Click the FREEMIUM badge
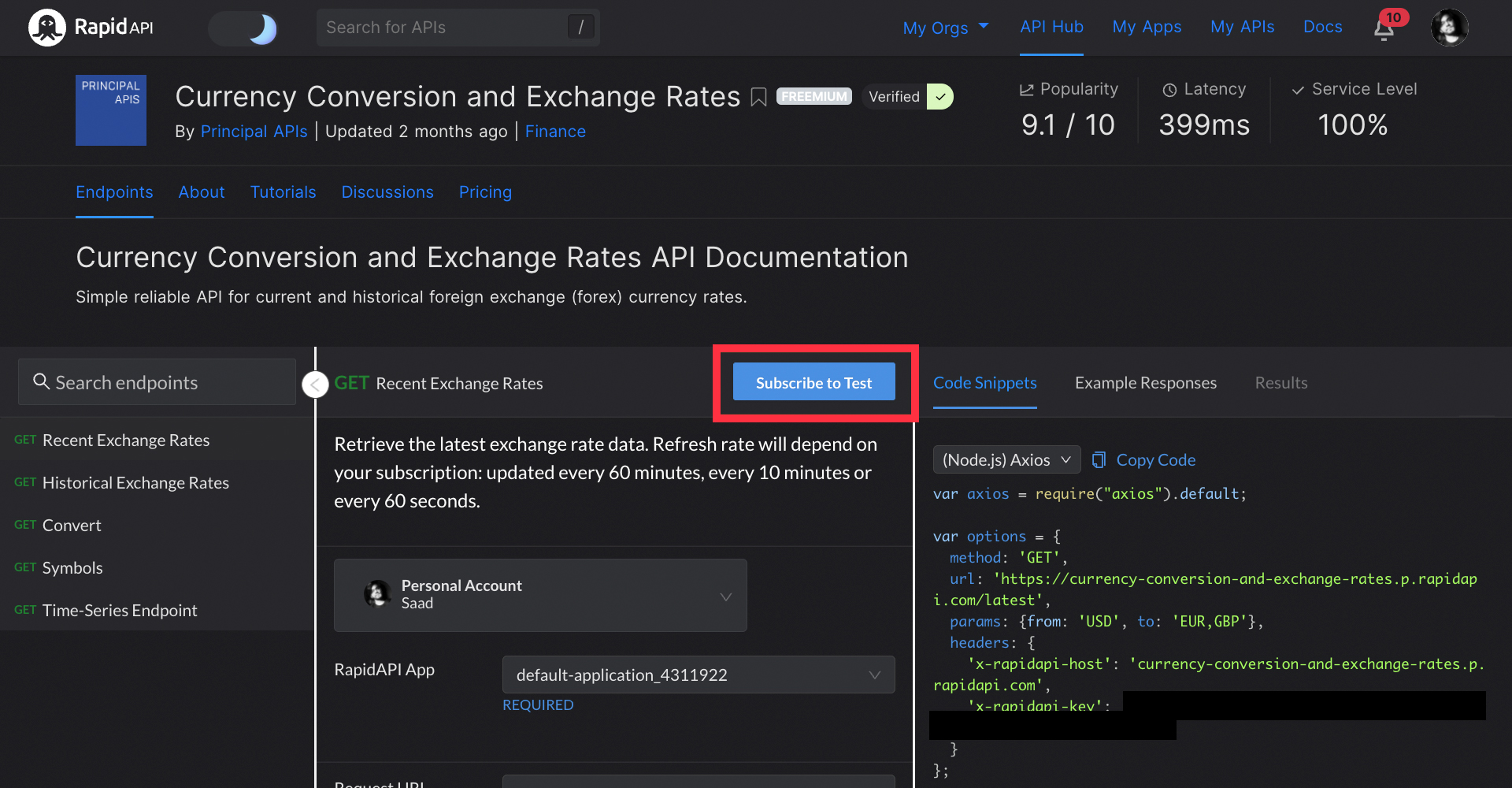Image resolution: width=1512 pixels, height=788 pixels. tap(814, 96)
